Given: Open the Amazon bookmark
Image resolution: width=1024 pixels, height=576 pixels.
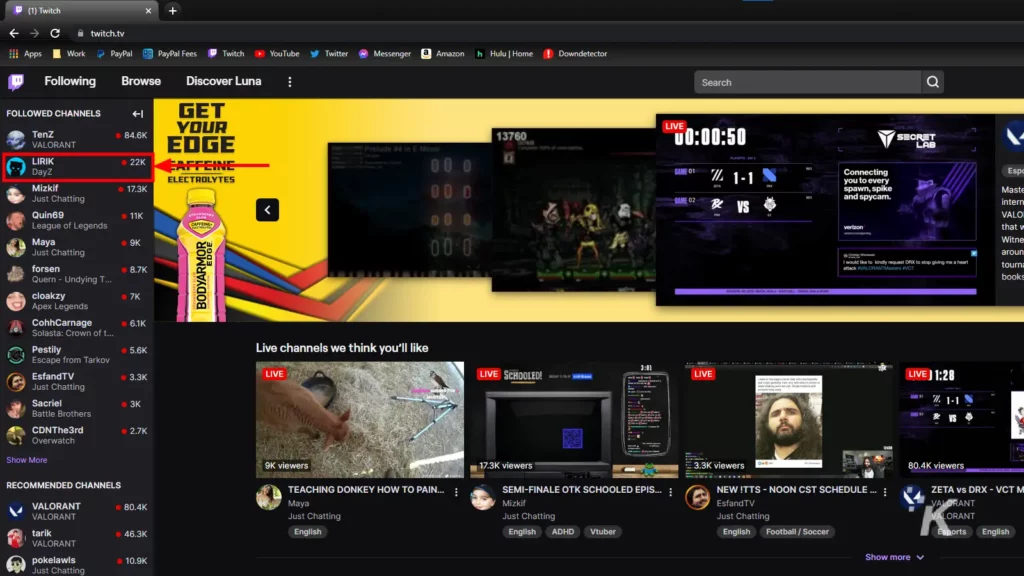Looking at the screenshot, I should (443, 54).
